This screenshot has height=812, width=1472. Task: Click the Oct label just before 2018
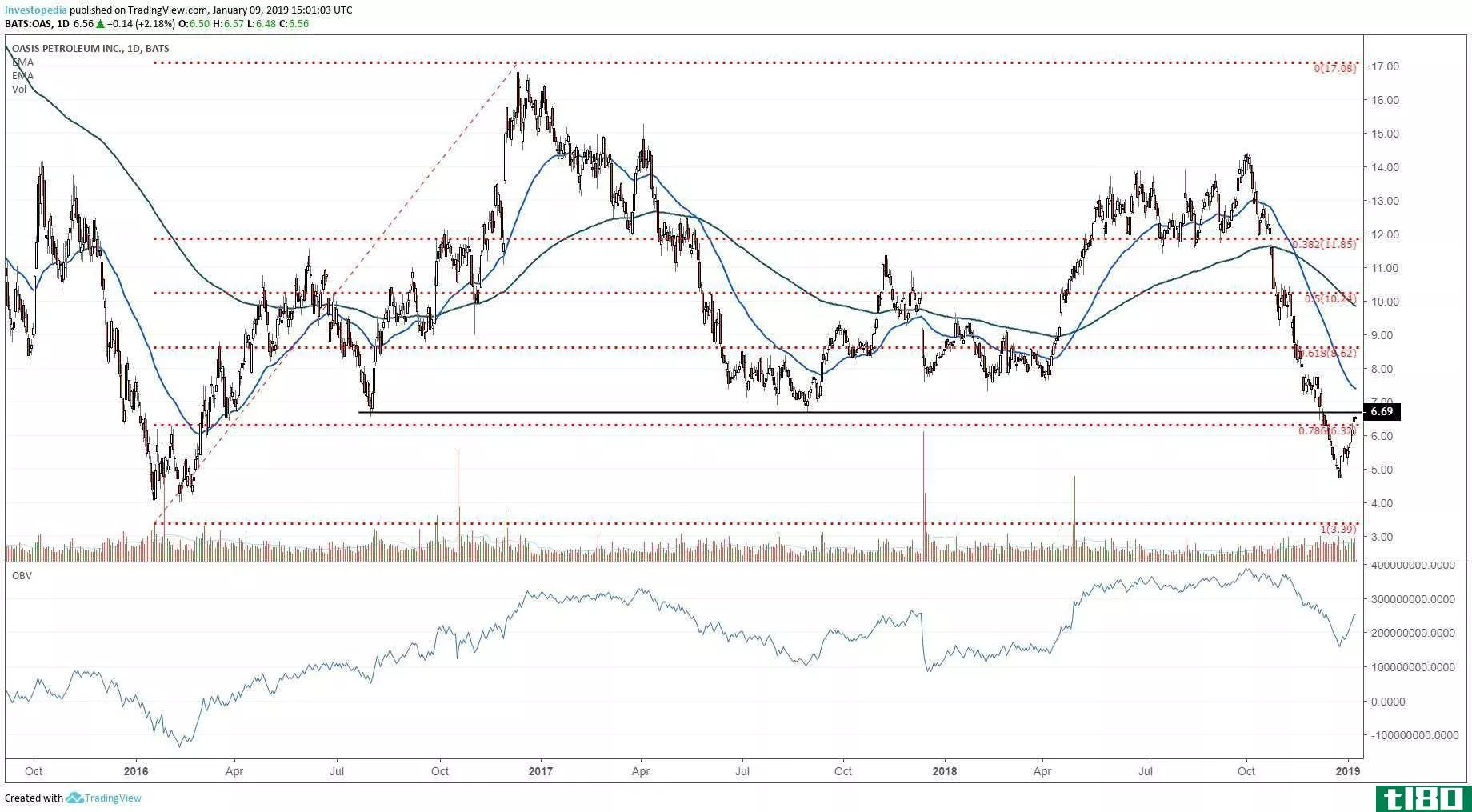(843, 772)
